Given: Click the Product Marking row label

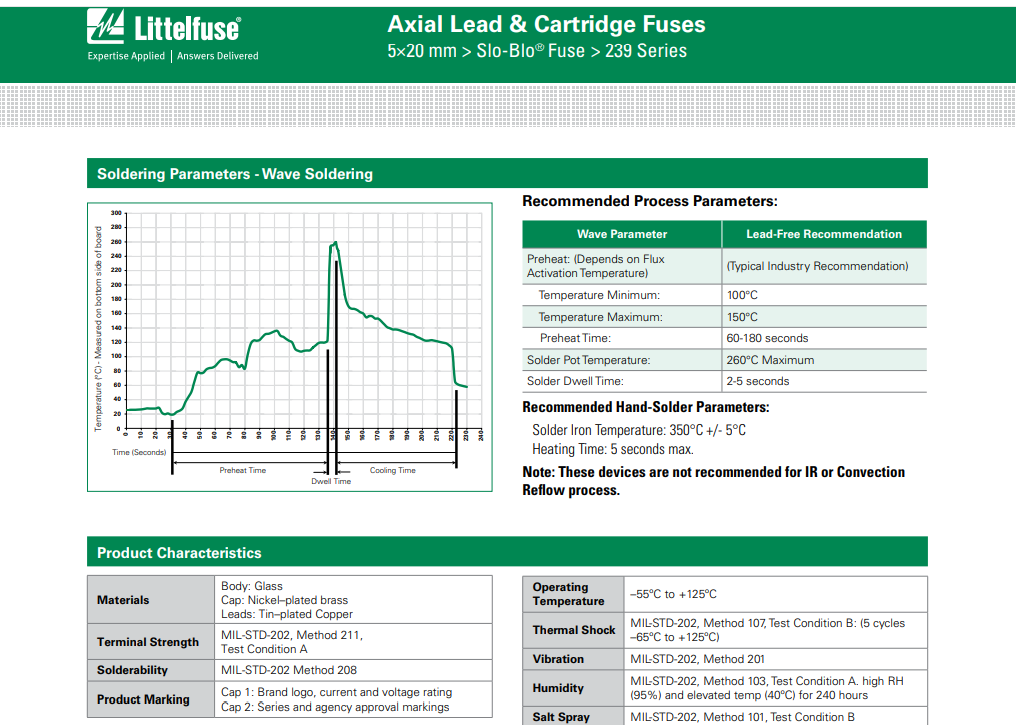Looking at the screenshot, I should [143, 699].
